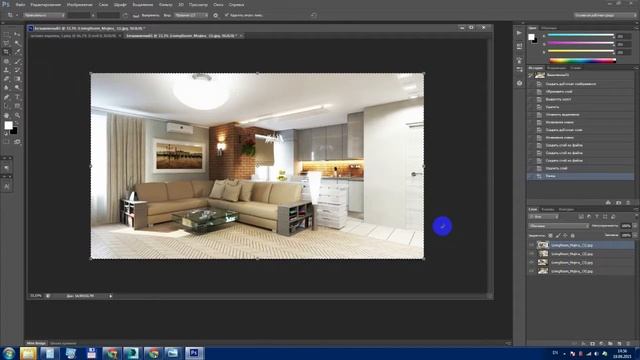
Task: Select the Magic Wand selection tool
Action: (17, 43)
